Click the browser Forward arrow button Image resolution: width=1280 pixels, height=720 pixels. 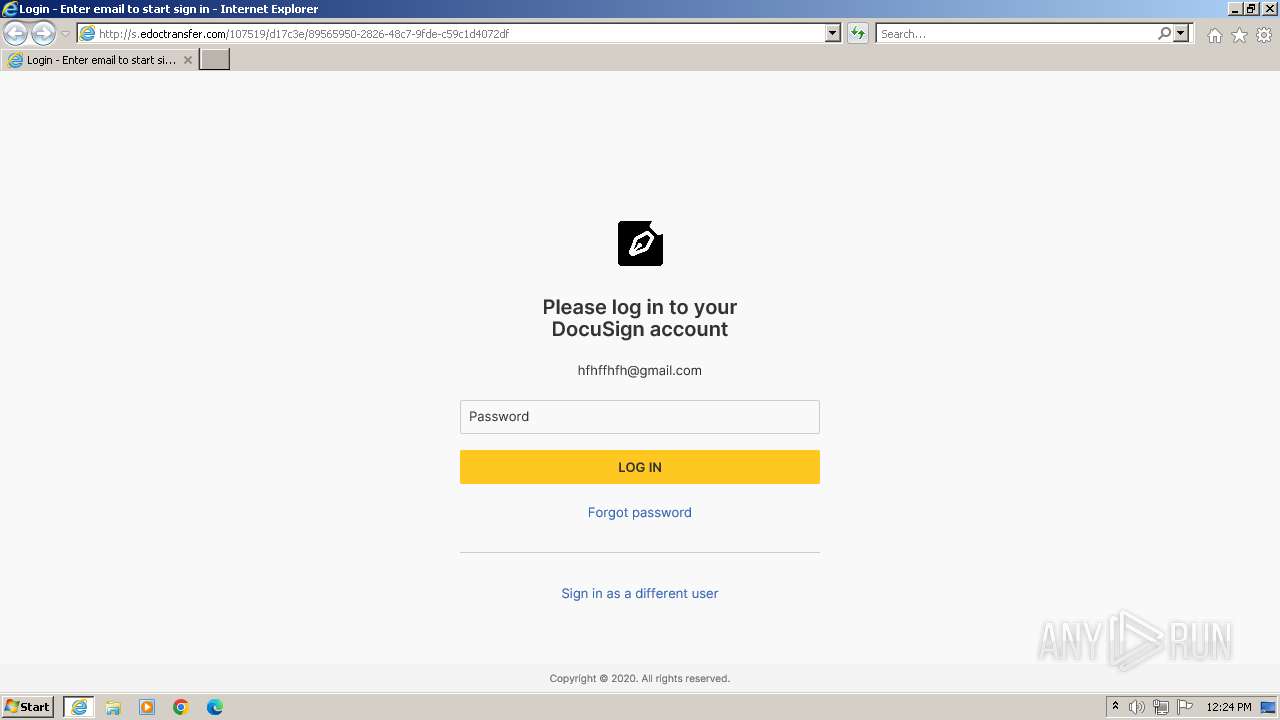43,34
